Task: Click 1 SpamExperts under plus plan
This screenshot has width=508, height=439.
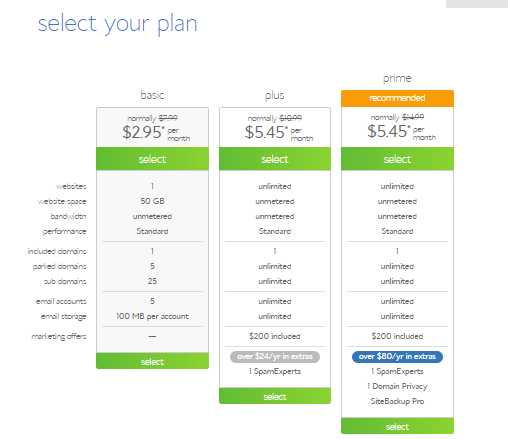Action: pos(275,371)
